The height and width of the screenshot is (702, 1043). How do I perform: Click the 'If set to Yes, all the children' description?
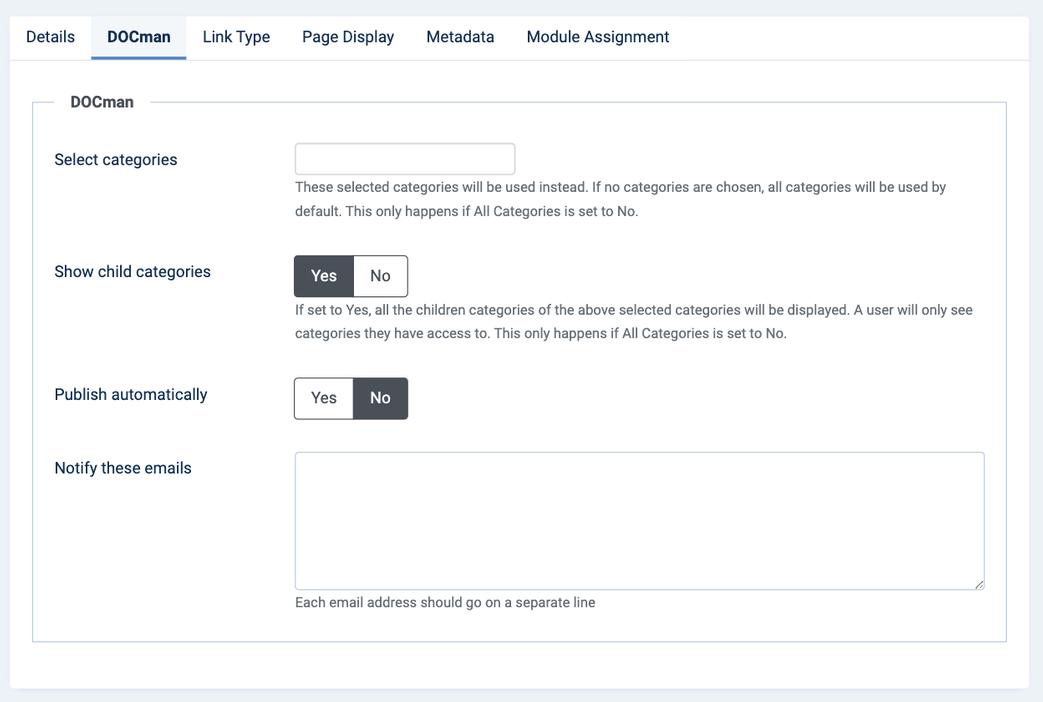[633, 321]
